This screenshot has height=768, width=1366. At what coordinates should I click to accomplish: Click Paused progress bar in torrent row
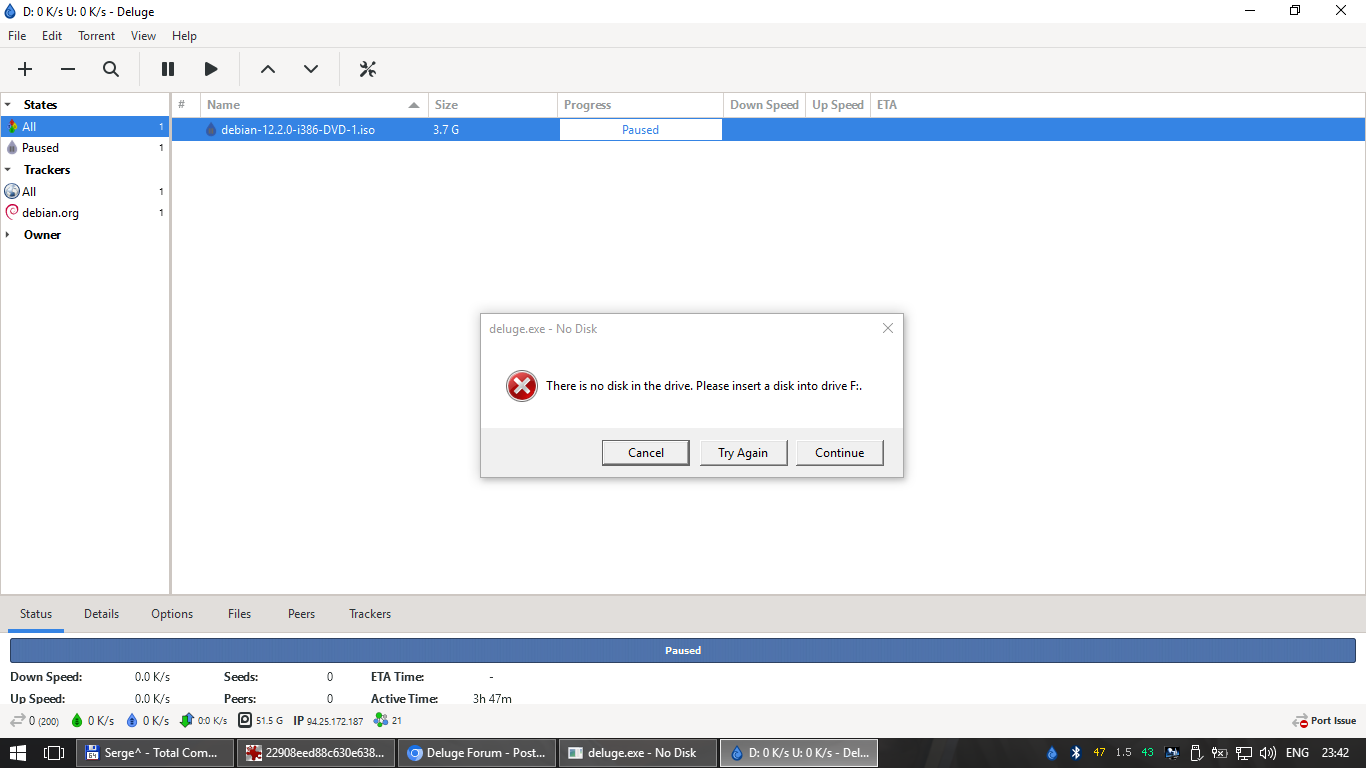pyautogui.click(x=640, y=130)
